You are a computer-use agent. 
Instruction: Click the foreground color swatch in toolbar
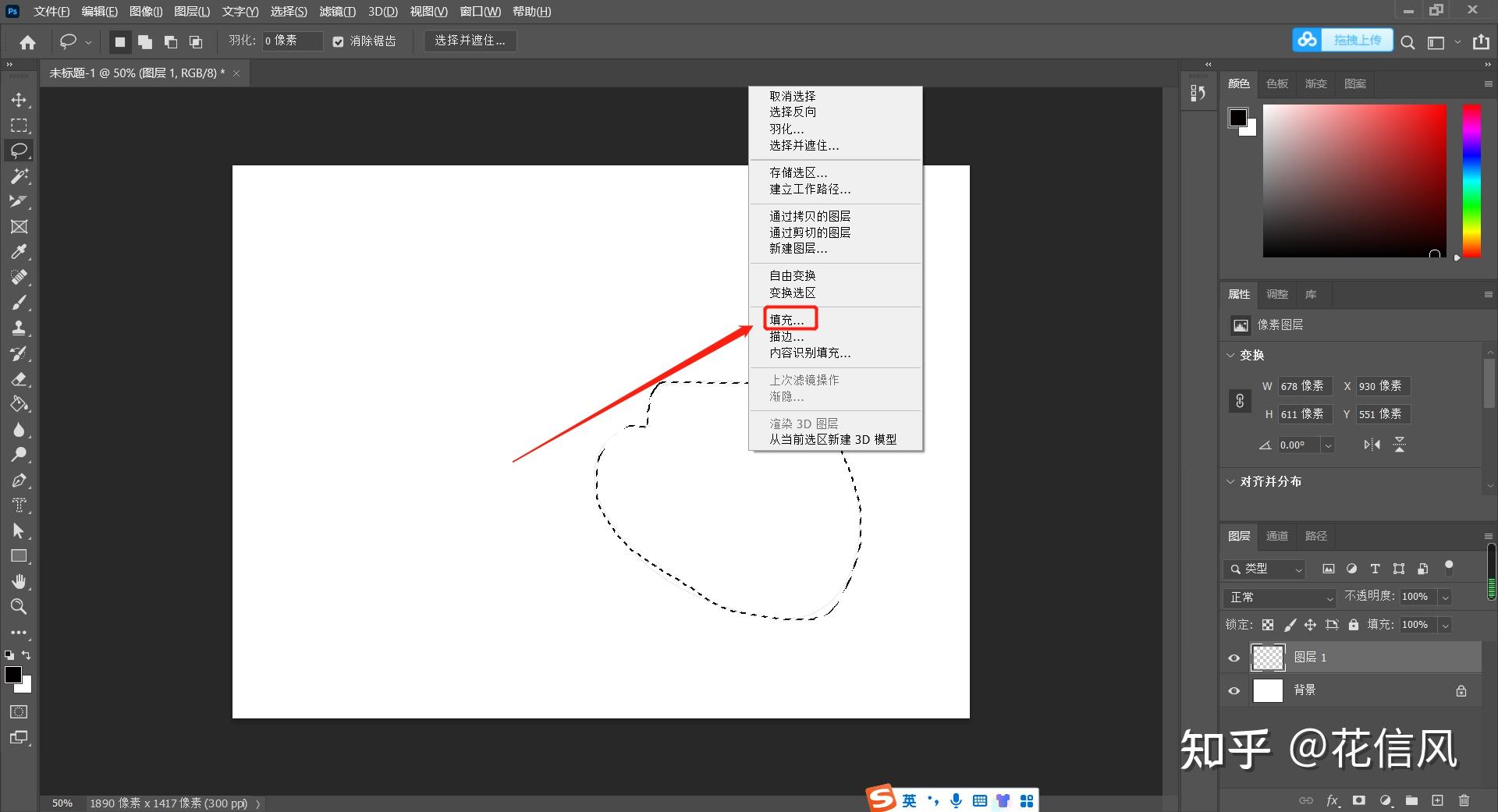tap(12, 675)
